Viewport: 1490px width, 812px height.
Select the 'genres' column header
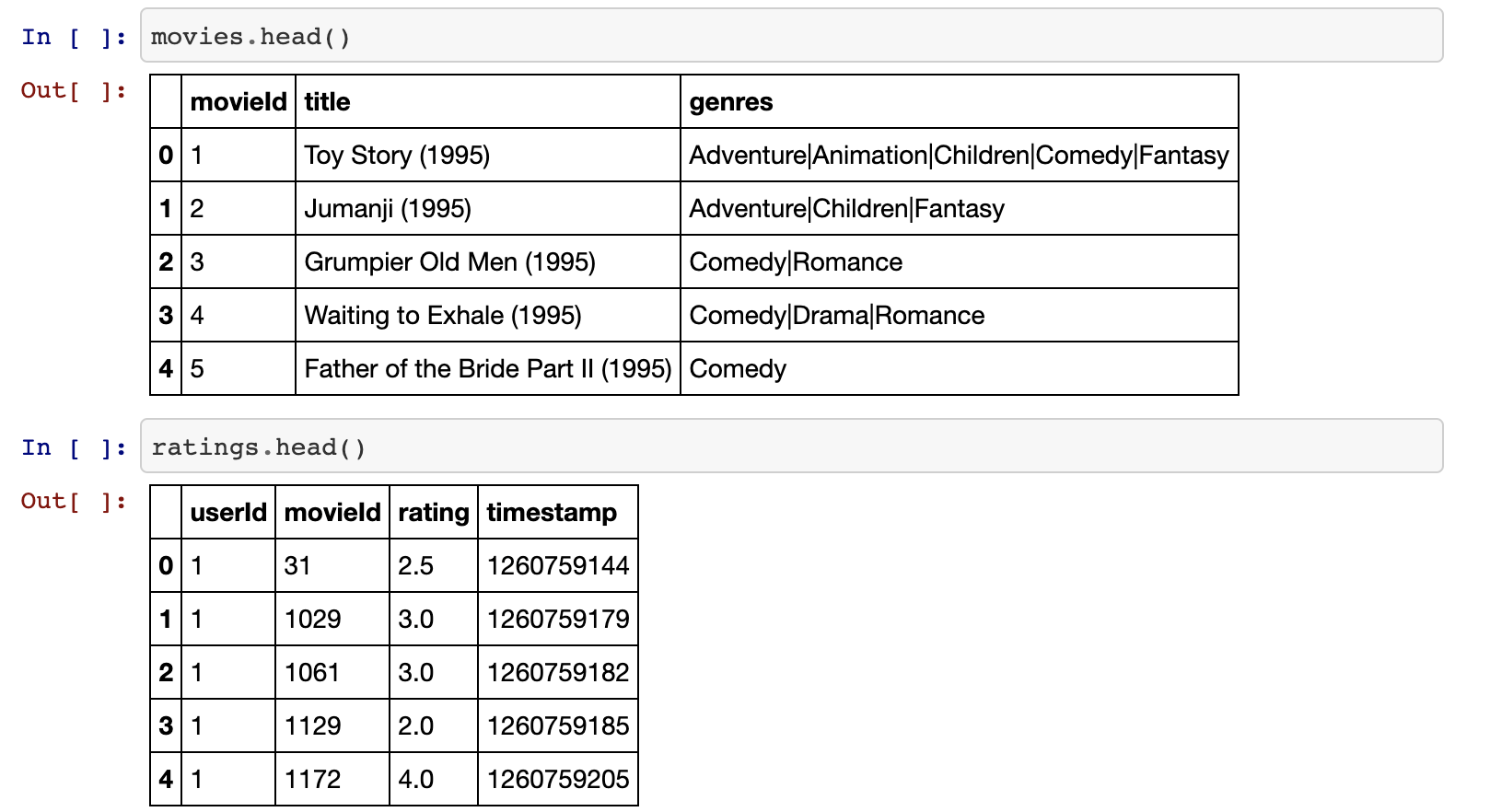(x=731, y=102)
